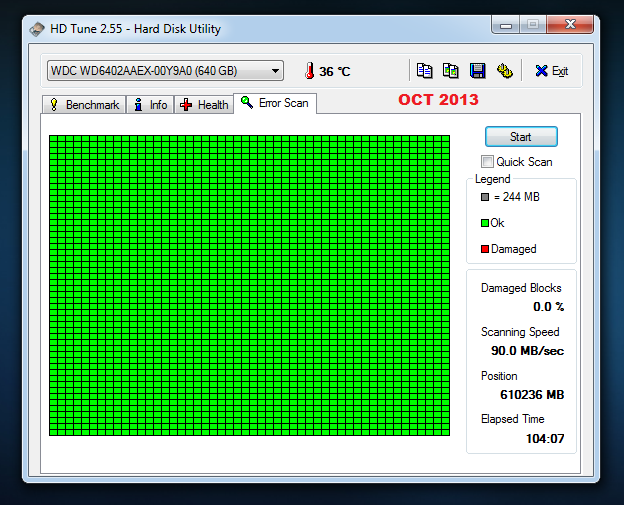Image resolution: width=624 pixels, height=505 pixels.
Task: Switch to the Health tab
Action: [204, 105]
